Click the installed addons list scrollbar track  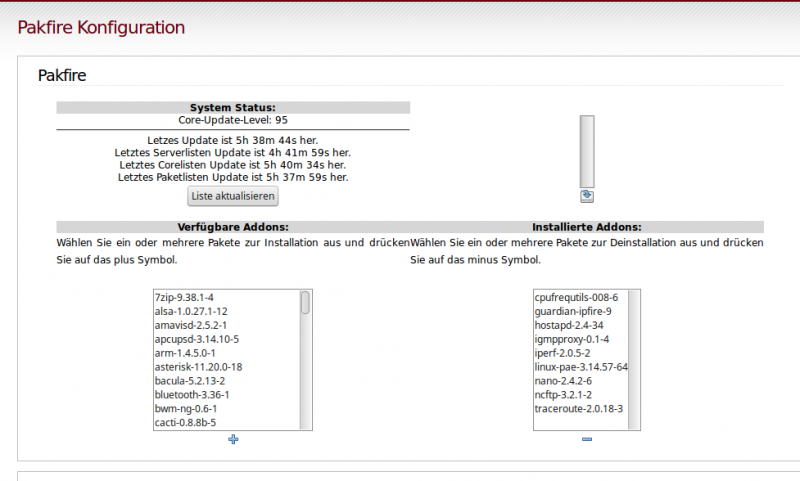click(x=634, y=360)
